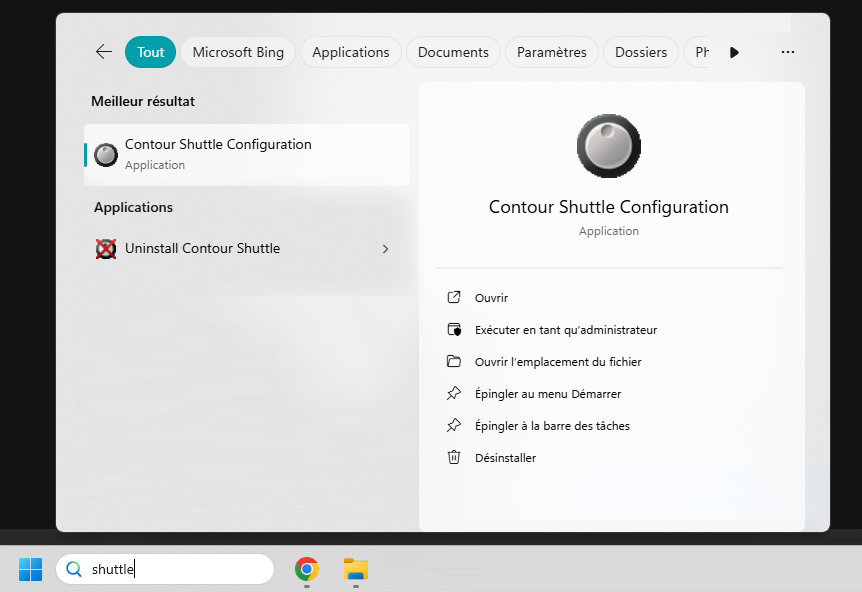862x592 pixels.
Task: Click the back arrow in search panel
Action: point(104,52)
